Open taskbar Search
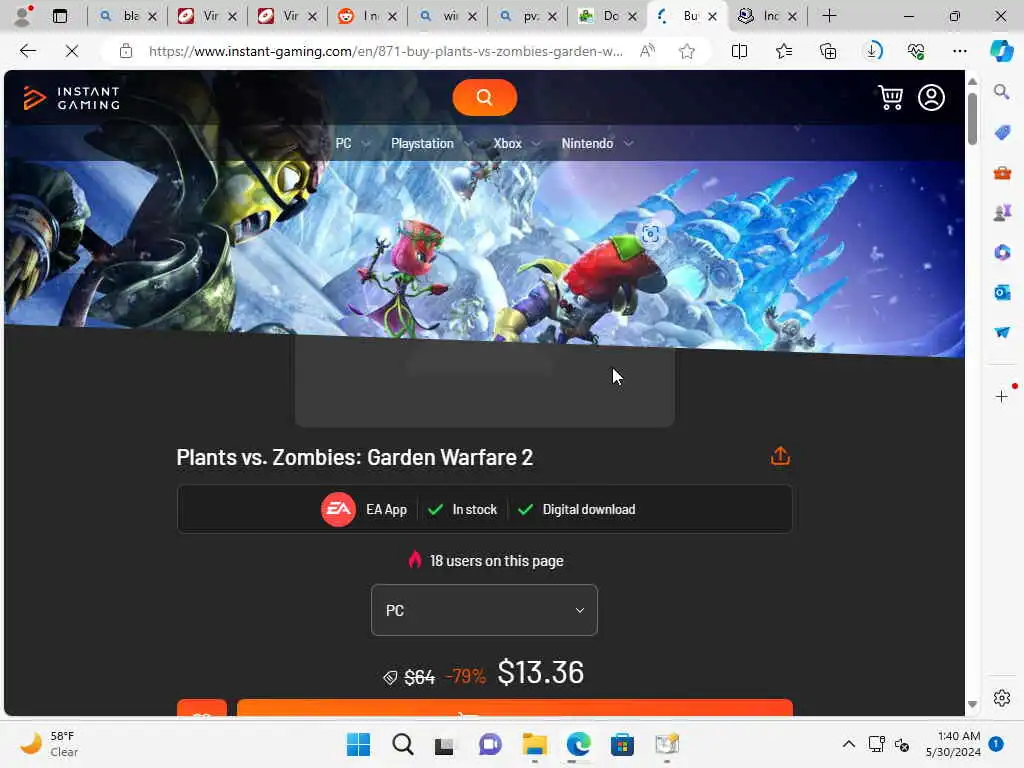This screenshot has width=1024, height=768. point(402,744)
